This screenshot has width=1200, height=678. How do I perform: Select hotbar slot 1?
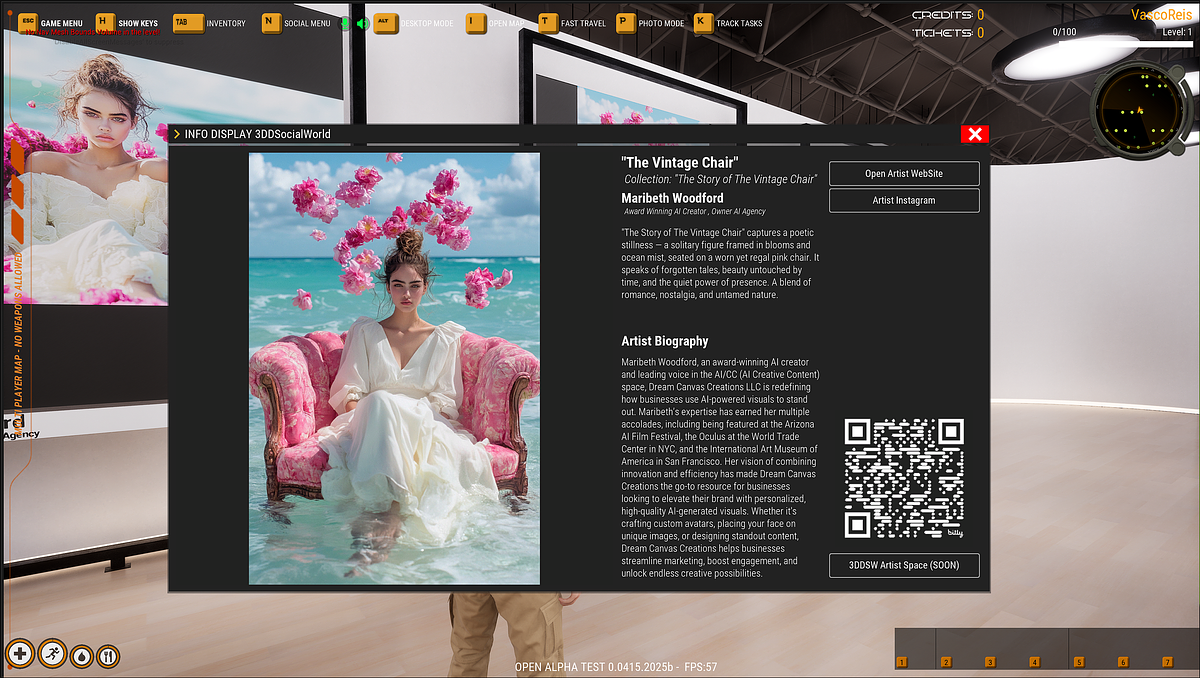click(x=902, y=661)
